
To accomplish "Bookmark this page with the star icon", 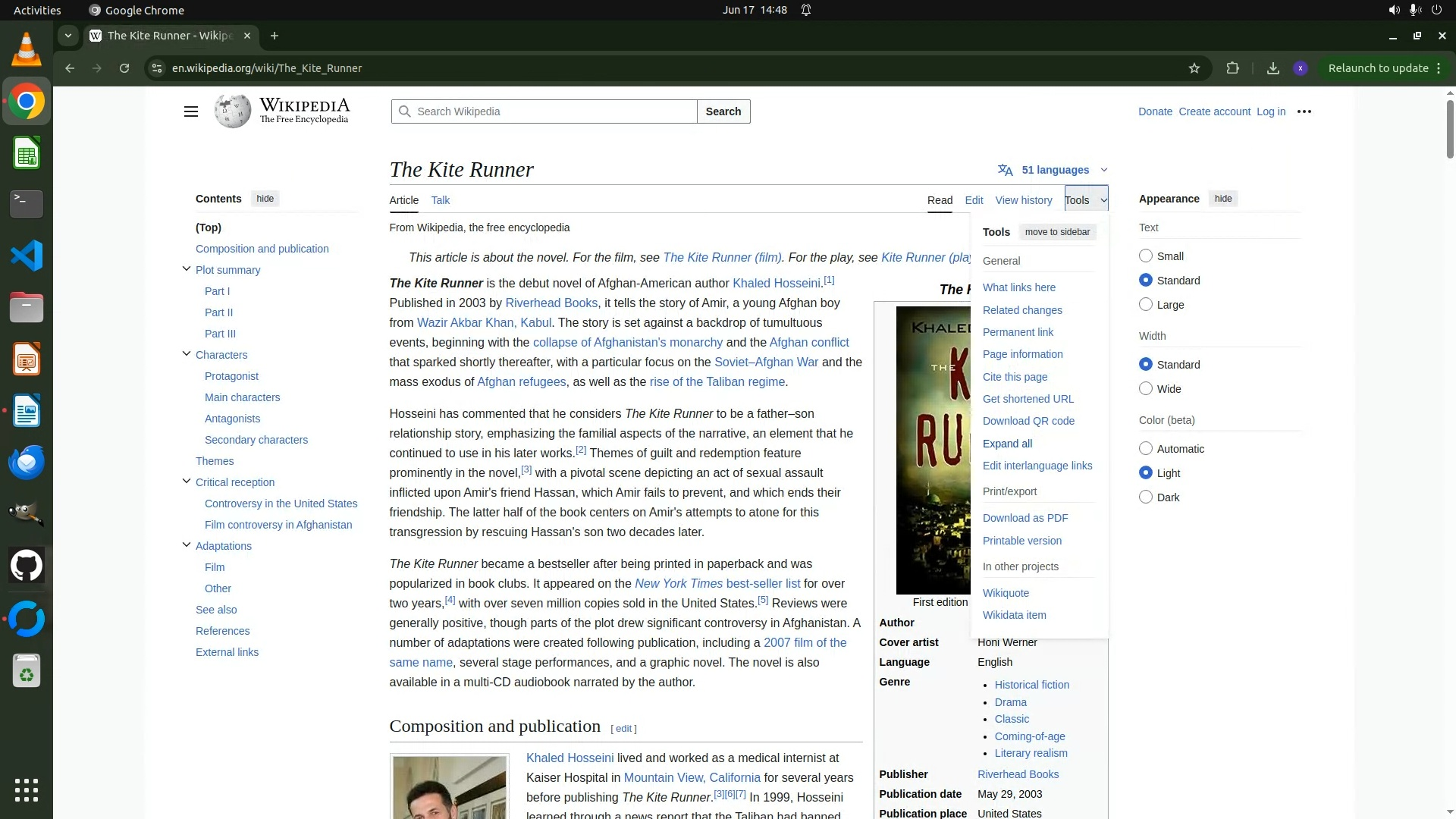I will click(x=1194, y=68).
